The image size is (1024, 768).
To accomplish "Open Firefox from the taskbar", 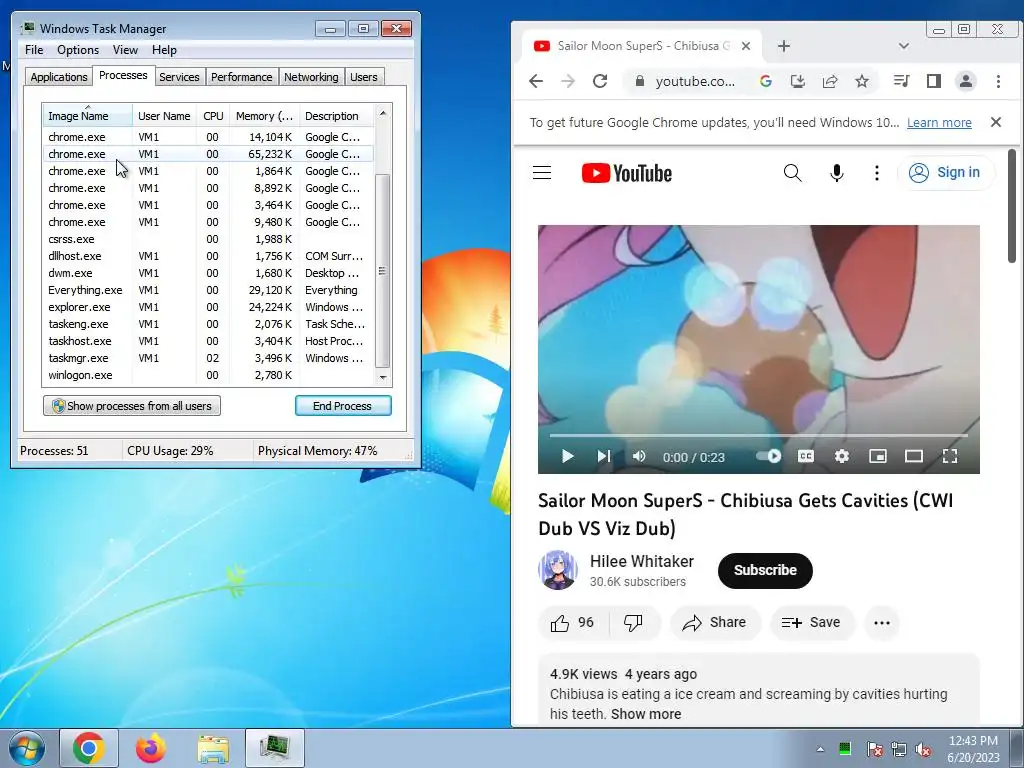I will (x=151, y=748).
